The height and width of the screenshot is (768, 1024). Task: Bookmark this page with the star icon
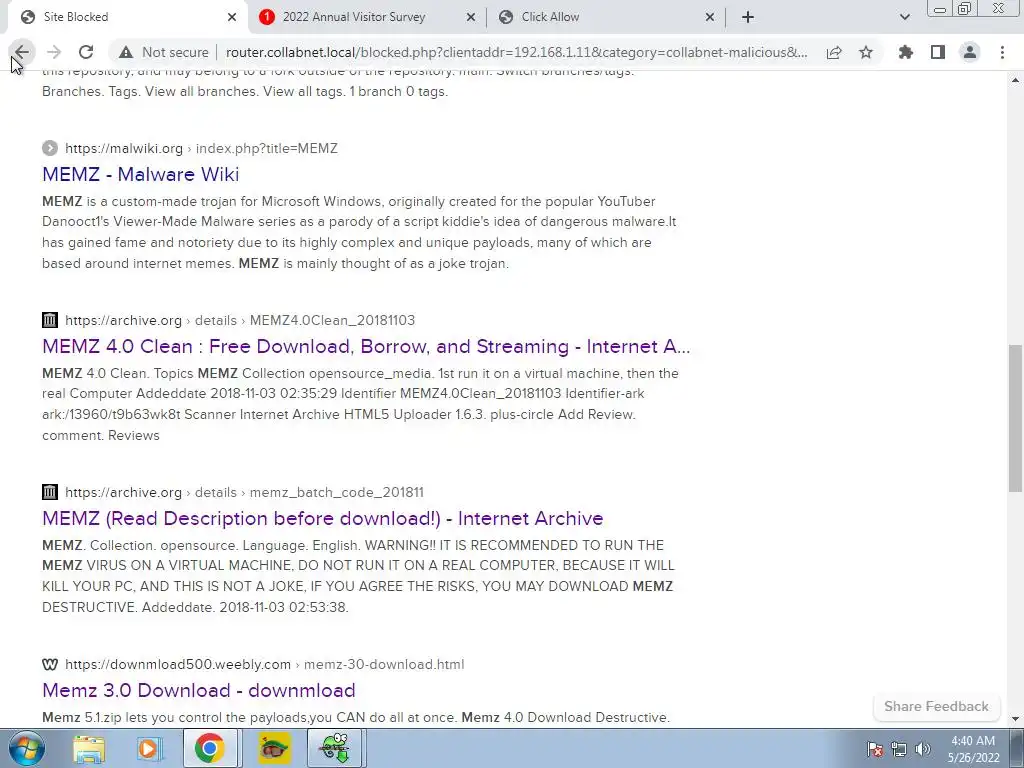pos(866,52)
